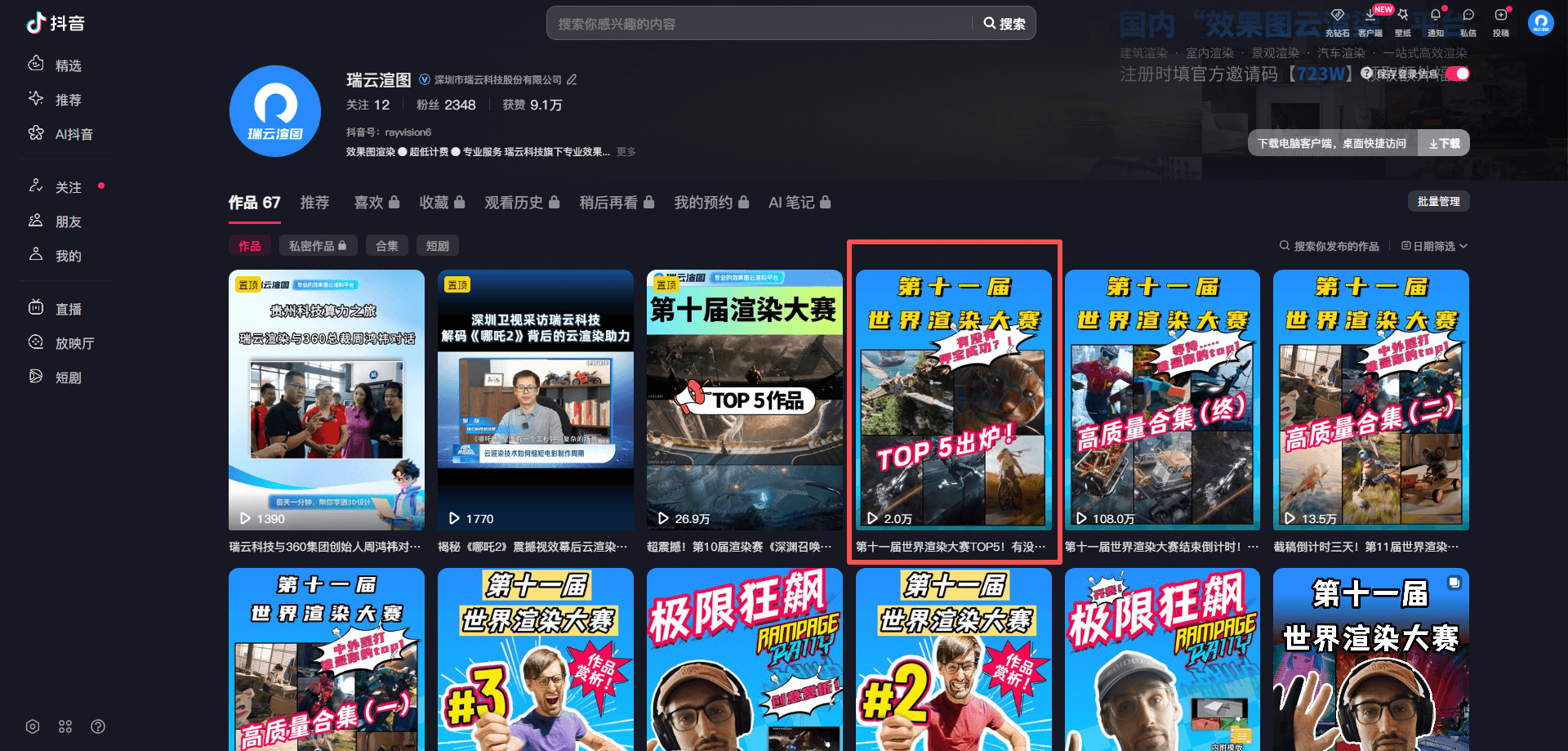The width and height of the screenshot is (1568, 751).
Task: Focus the top search input field
Action: (x=759, y=24)
